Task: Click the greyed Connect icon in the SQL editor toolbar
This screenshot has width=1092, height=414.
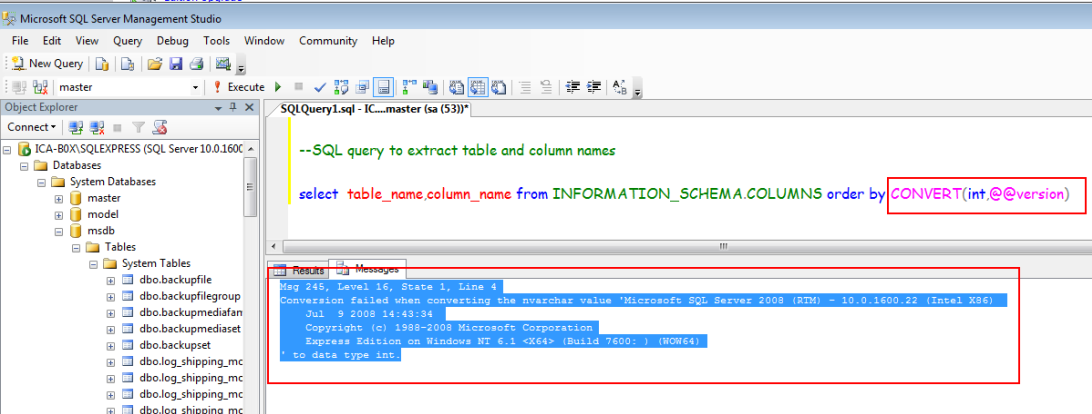Action: pyautogui.click(x=19, y=87)
